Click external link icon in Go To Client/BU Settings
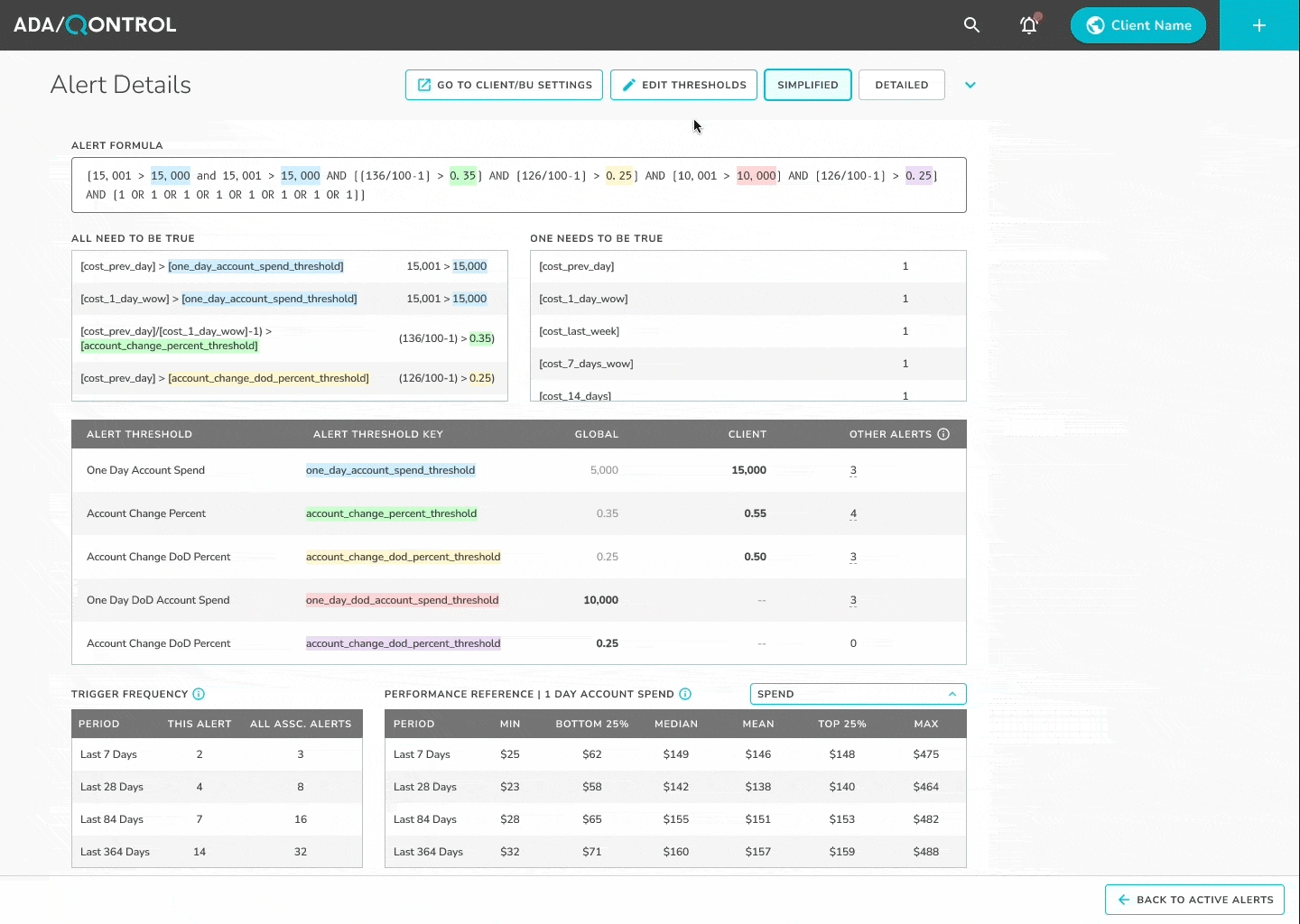Image resolution: width=1300 pixels, height=924 pixels. (x=424, y=85)
